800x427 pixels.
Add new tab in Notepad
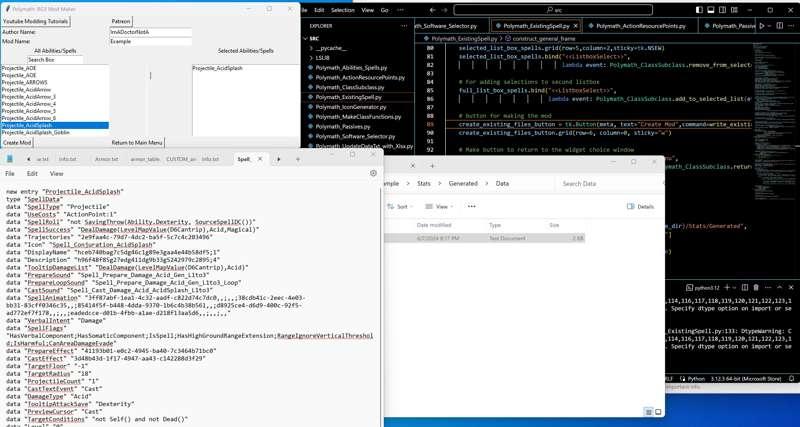pyautogui.click(x=298, y=159)
